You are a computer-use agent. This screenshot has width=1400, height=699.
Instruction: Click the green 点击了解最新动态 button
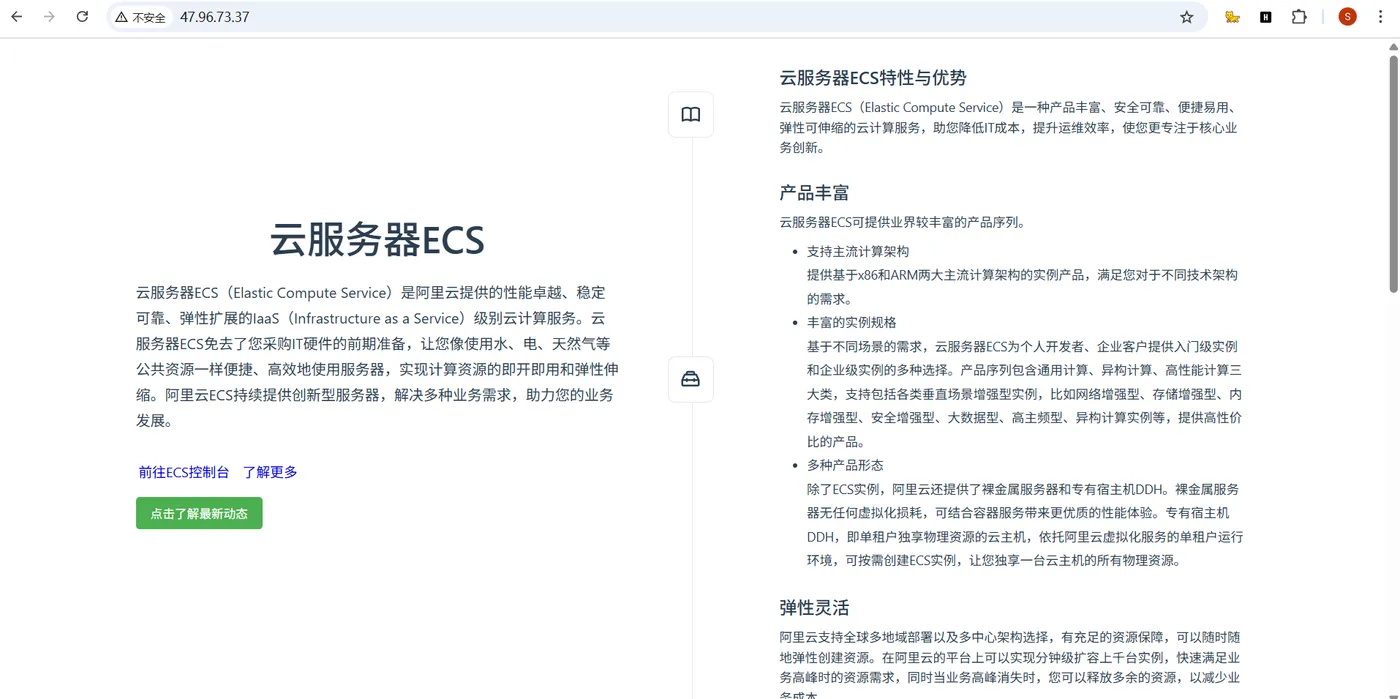tap(199, 513)
